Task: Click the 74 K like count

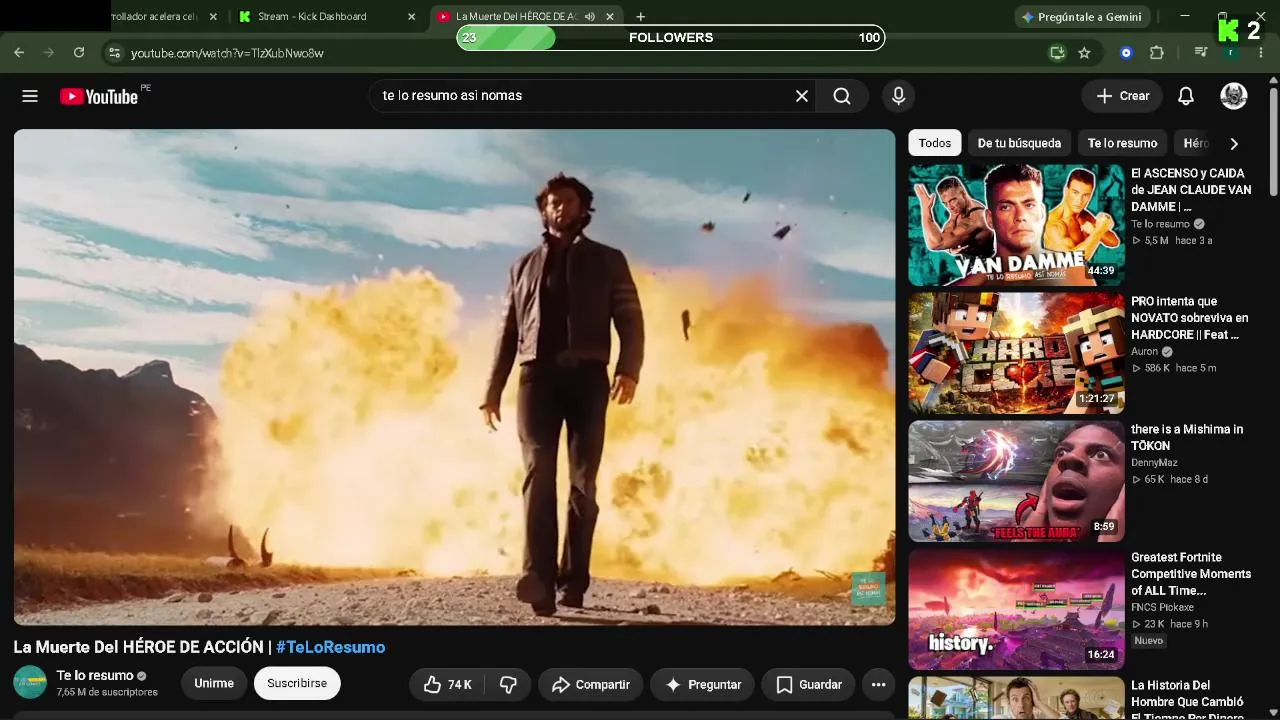Action: pyautogui.click(x=460, y=685)
